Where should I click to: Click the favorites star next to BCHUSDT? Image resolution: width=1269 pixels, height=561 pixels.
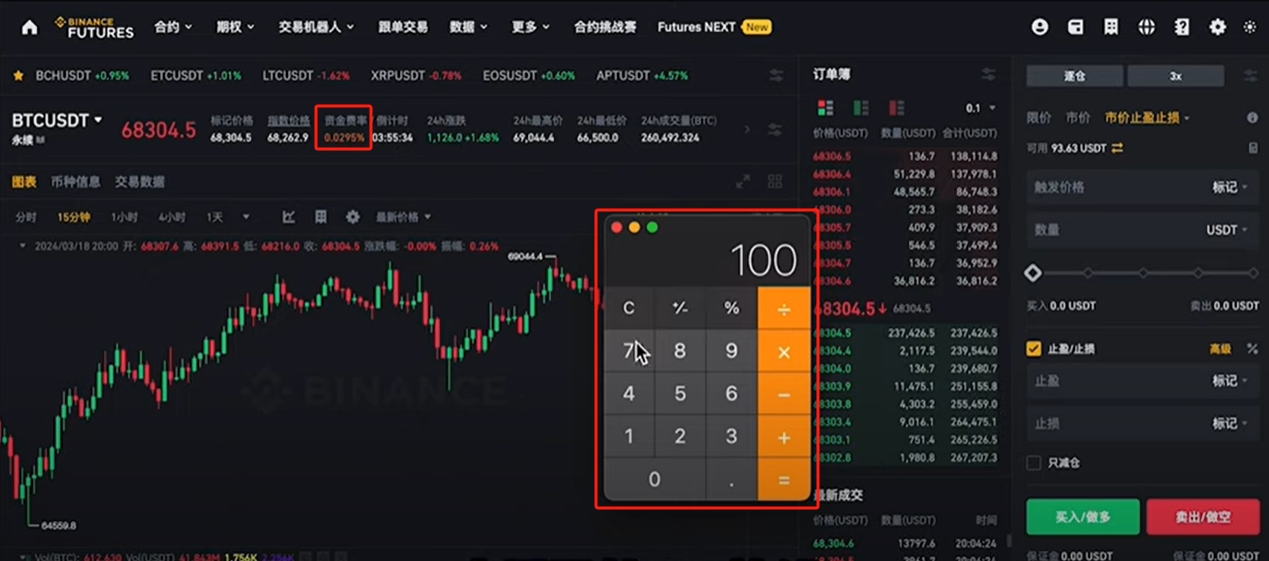click(18, 76)
